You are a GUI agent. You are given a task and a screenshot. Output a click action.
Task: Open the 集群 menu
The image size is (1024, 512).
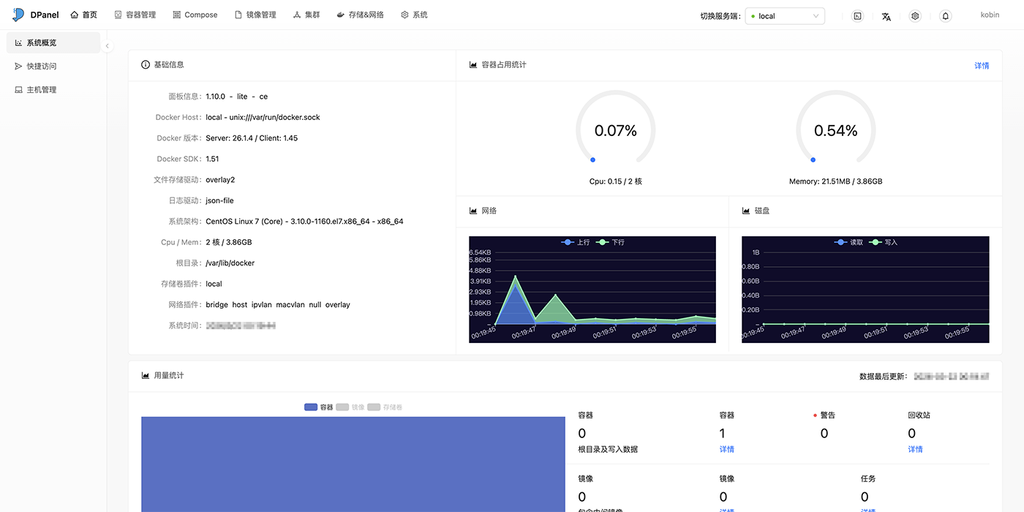click(x=306, y=14)
